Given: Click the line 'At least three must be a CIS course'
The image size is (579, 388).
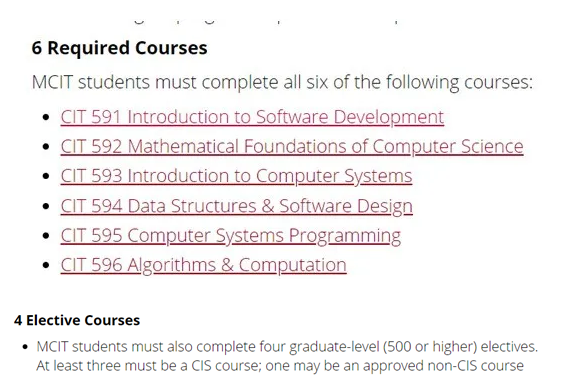Looking at the screenshot, I should click(149, 366).
